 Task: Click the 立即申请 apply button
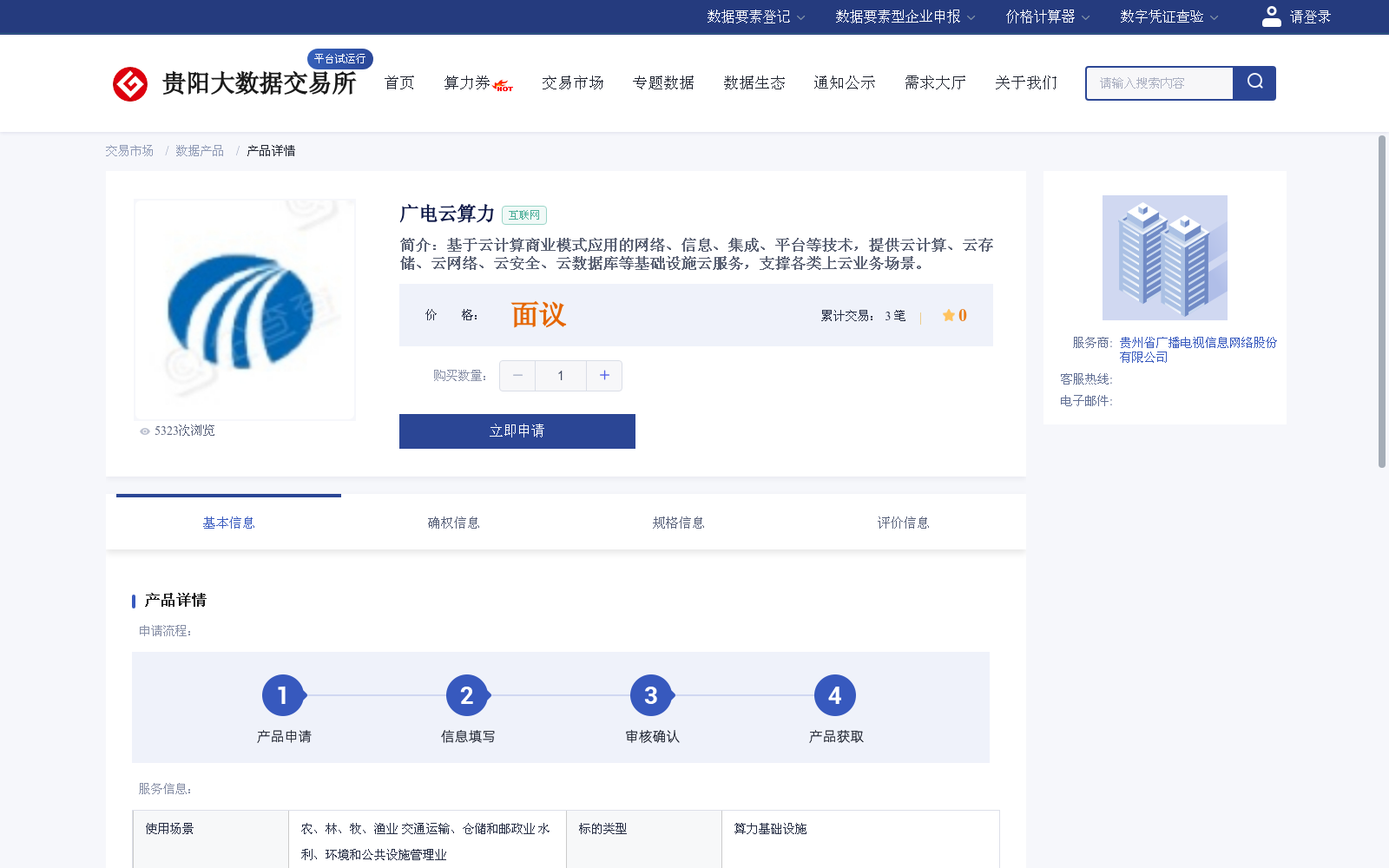[517, 431]
